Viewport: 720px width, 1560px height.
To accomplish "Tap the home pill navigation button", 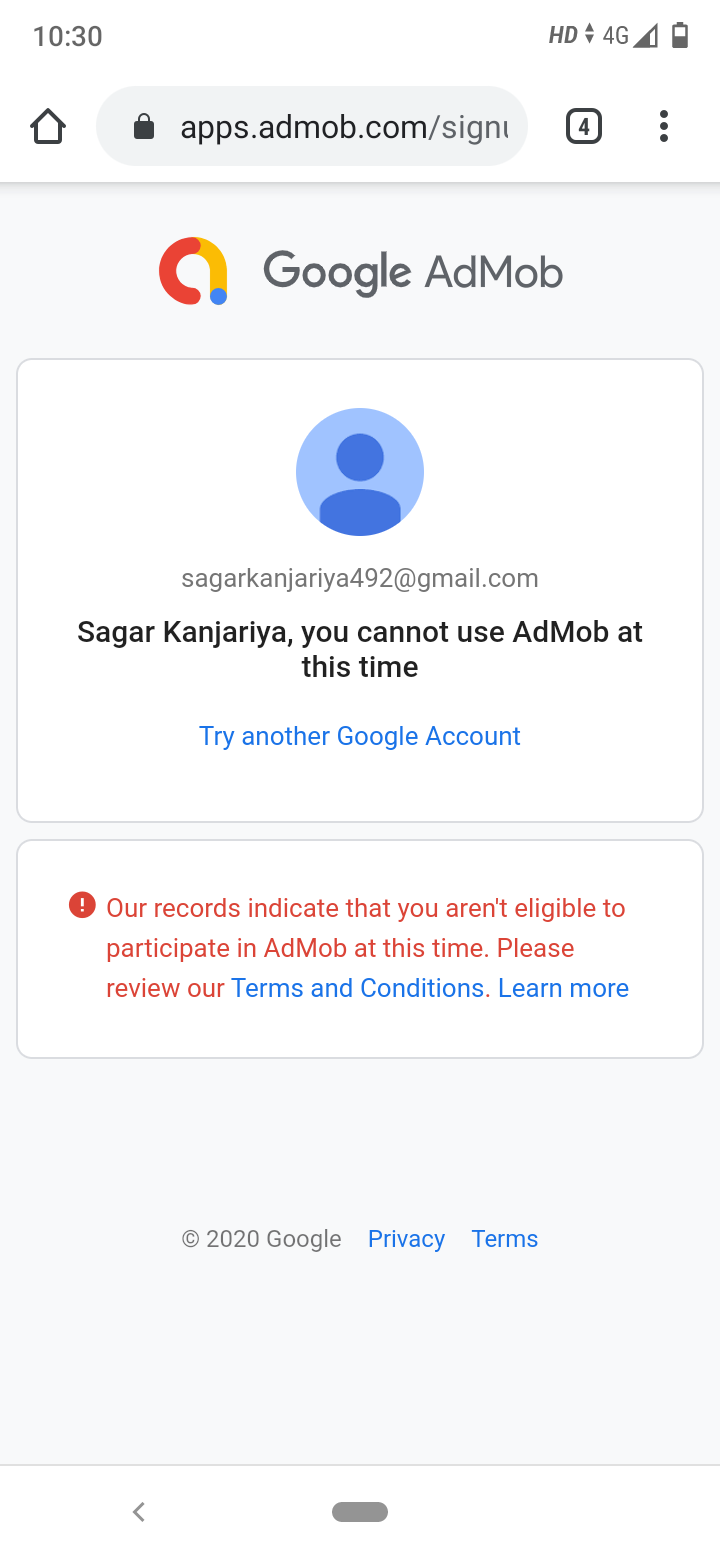I will coord(360,1512).
